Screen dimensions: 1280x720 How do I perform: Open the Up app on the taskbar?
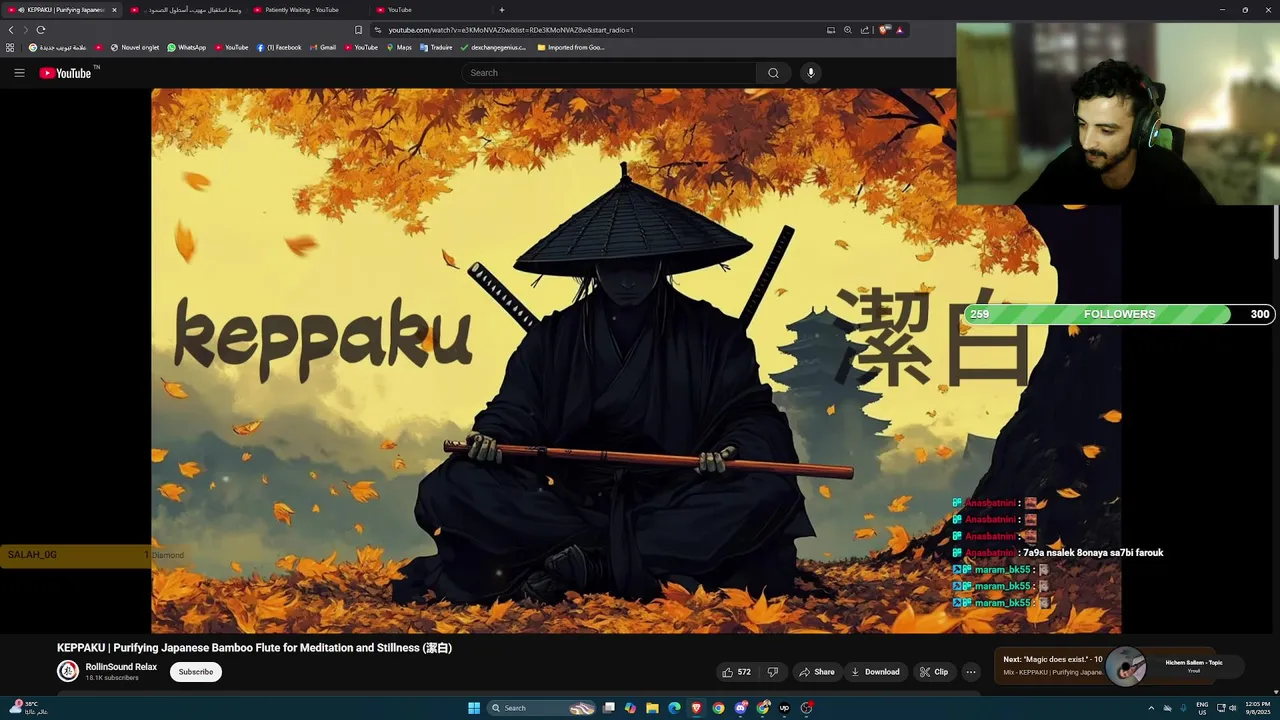pyautogui.click(x=784, y=708)
